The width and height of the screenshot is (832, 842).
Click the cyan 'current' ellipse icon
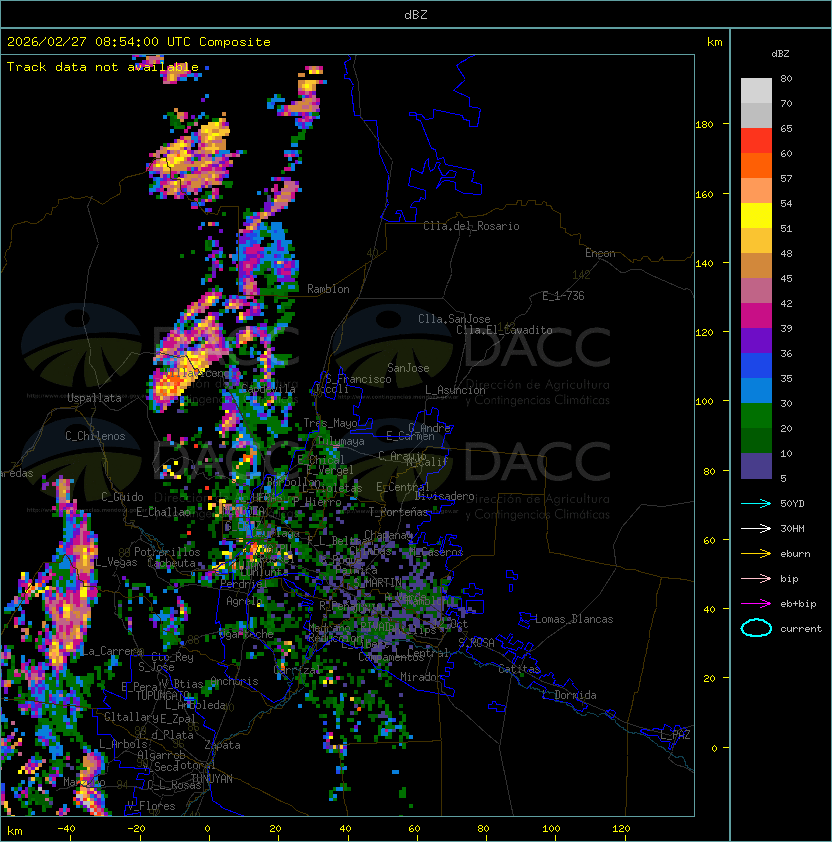[756, 628]
